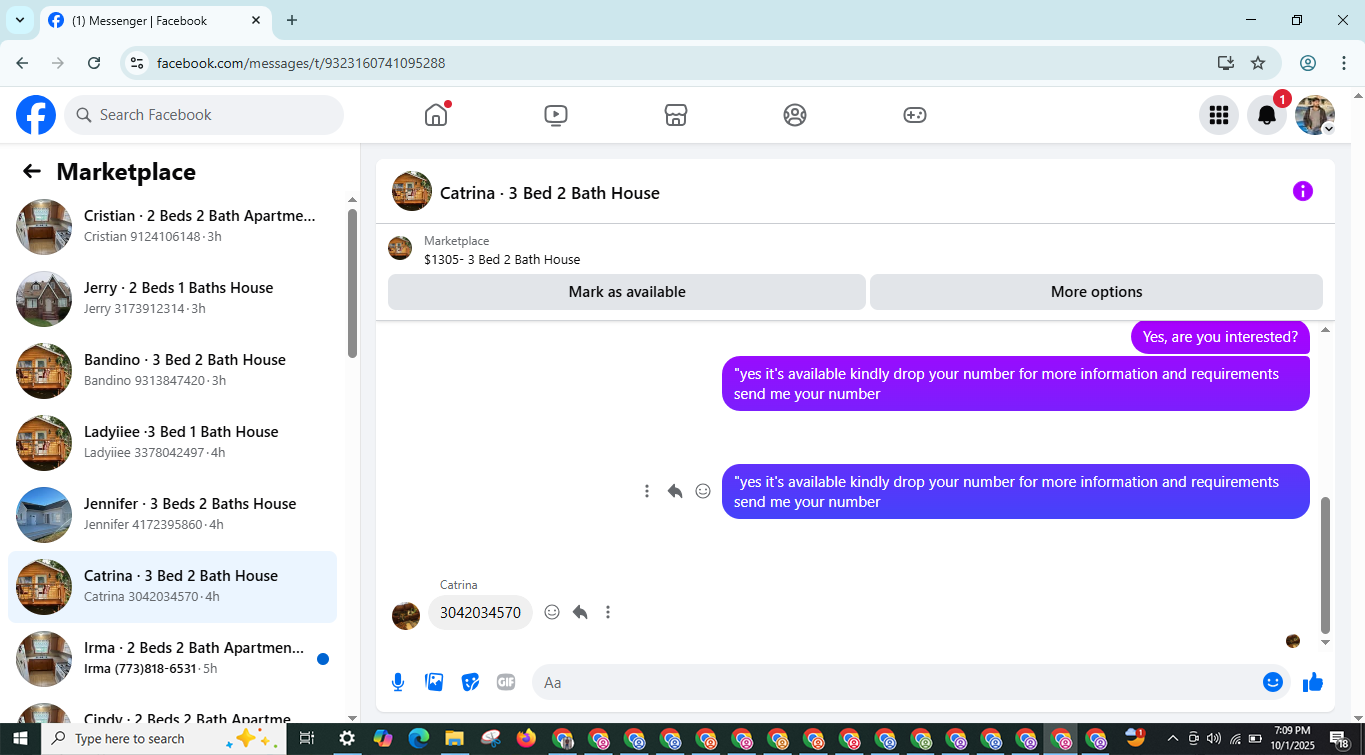Reply to the blue sent message
This screenshot has width=1365, height=755.
(x=675, y=491)
